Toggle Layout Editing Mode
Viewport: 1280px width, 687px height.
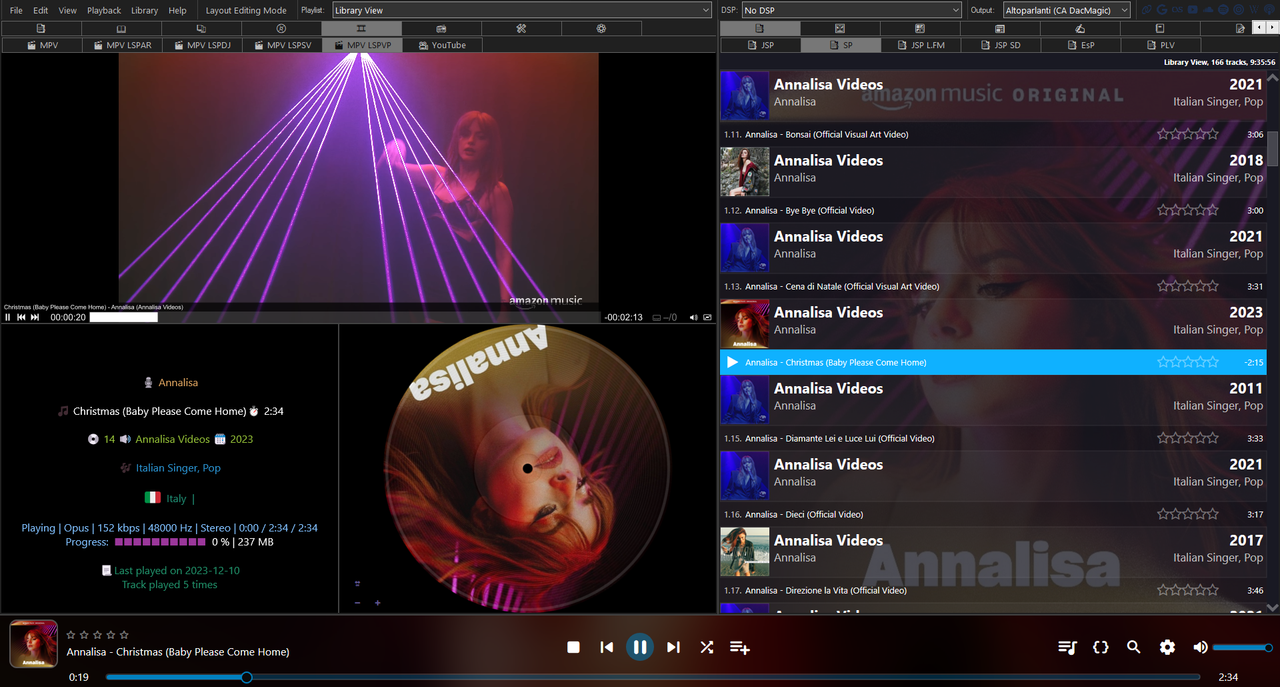click(246, 10)
